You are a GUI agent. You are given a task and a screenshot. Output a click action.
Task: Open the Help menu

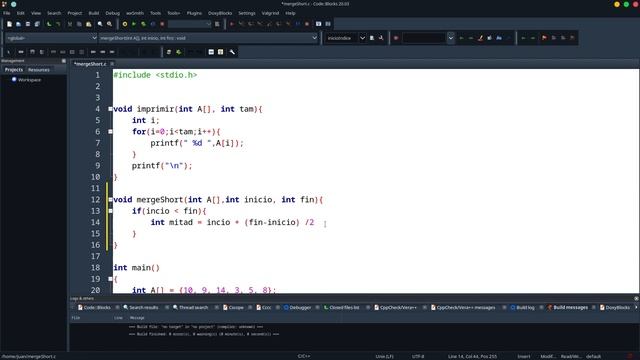(290, 13)
